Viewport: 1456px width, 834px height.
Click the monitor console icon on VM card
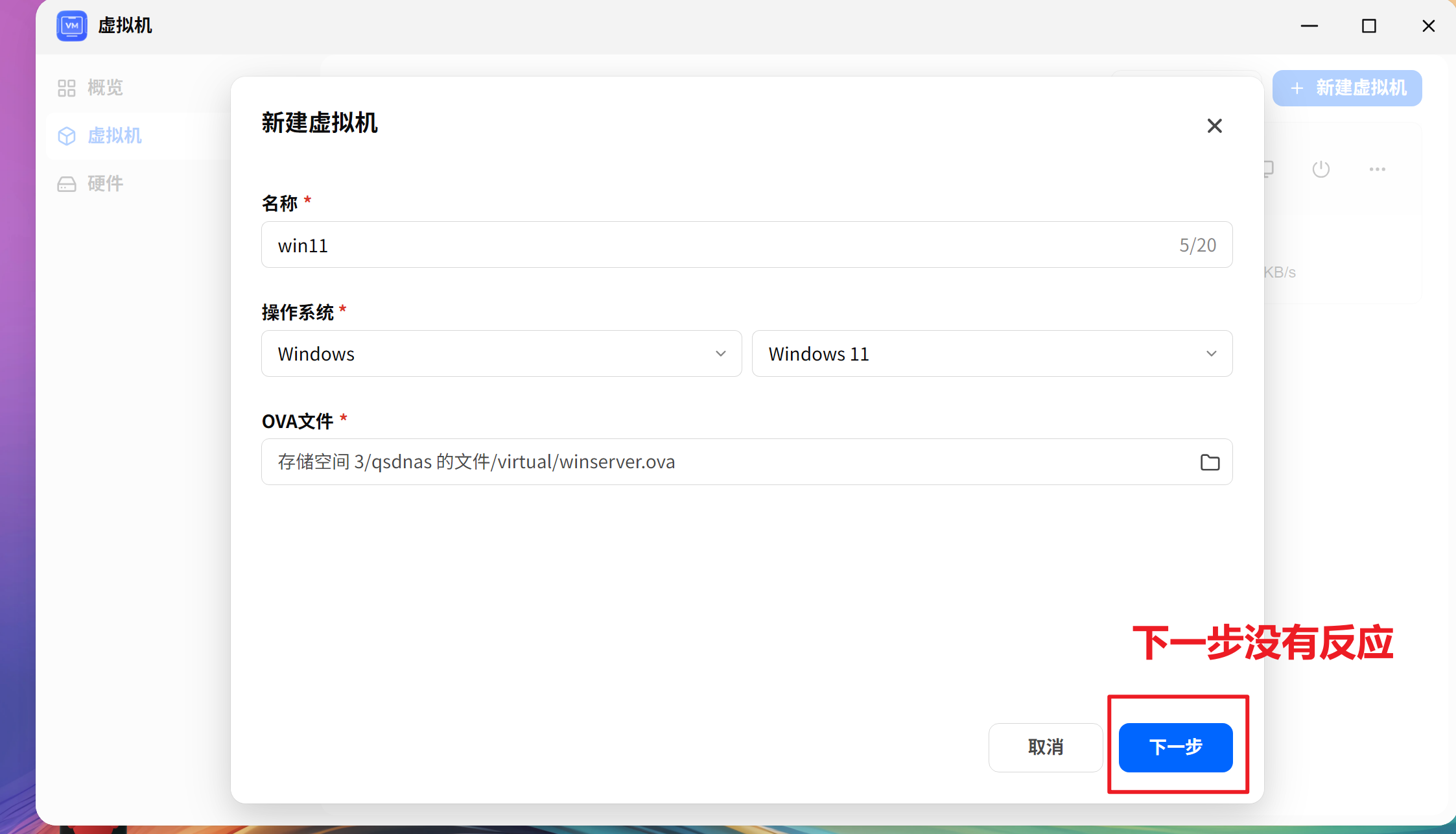(1269, 169)
